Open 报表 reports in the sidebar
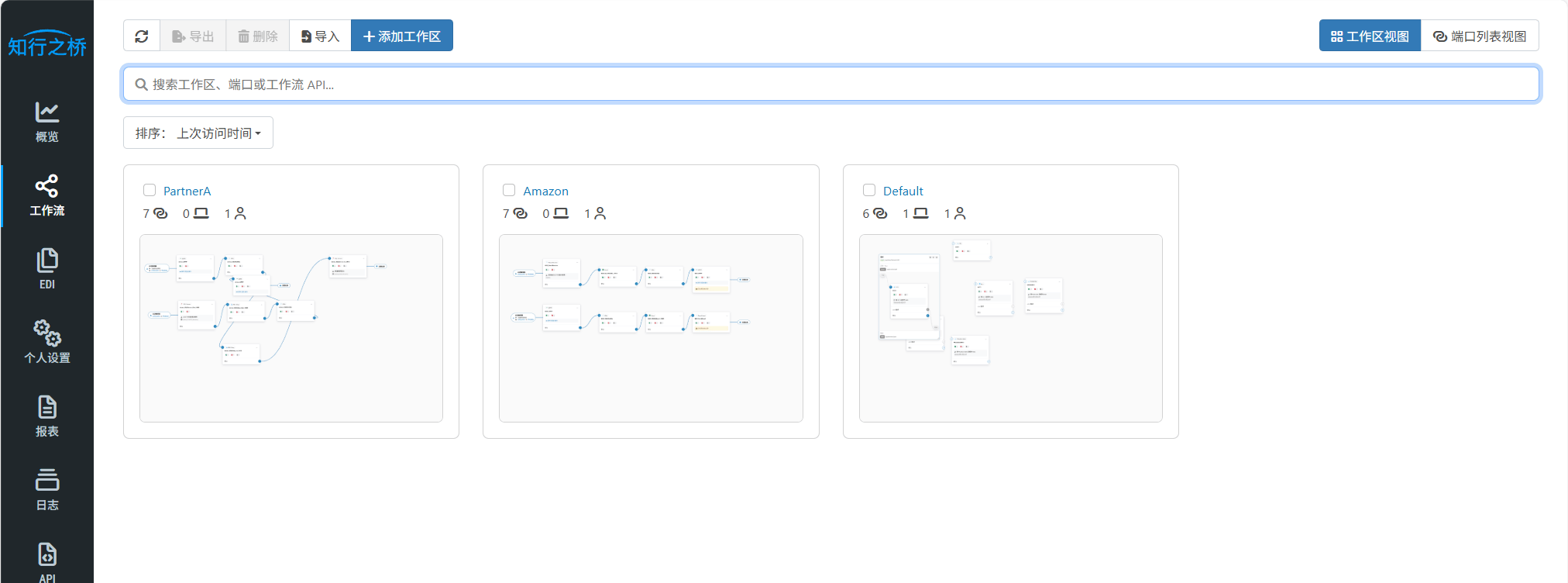The image size is (1568, 583). pos(47,416)
